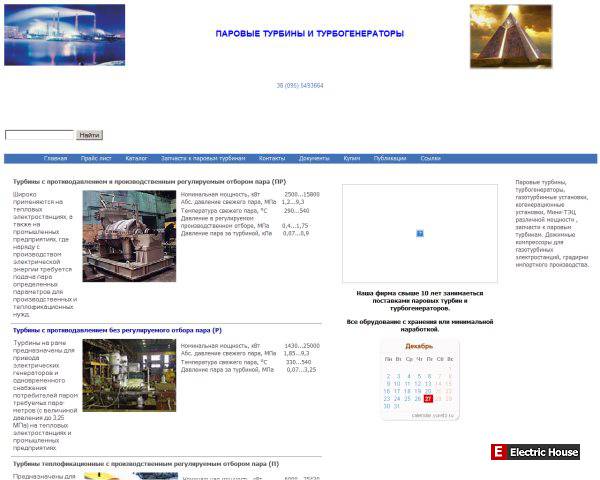Click the power plant header image
The image size is (600, 480).
[65, 35]
